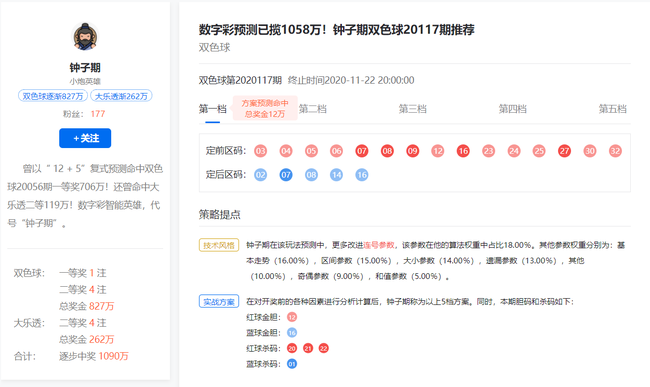Image resolution: width=650 pixels, height=387 pixels.
Task: Click the 策略提点 heading
Action: (219, 215)
